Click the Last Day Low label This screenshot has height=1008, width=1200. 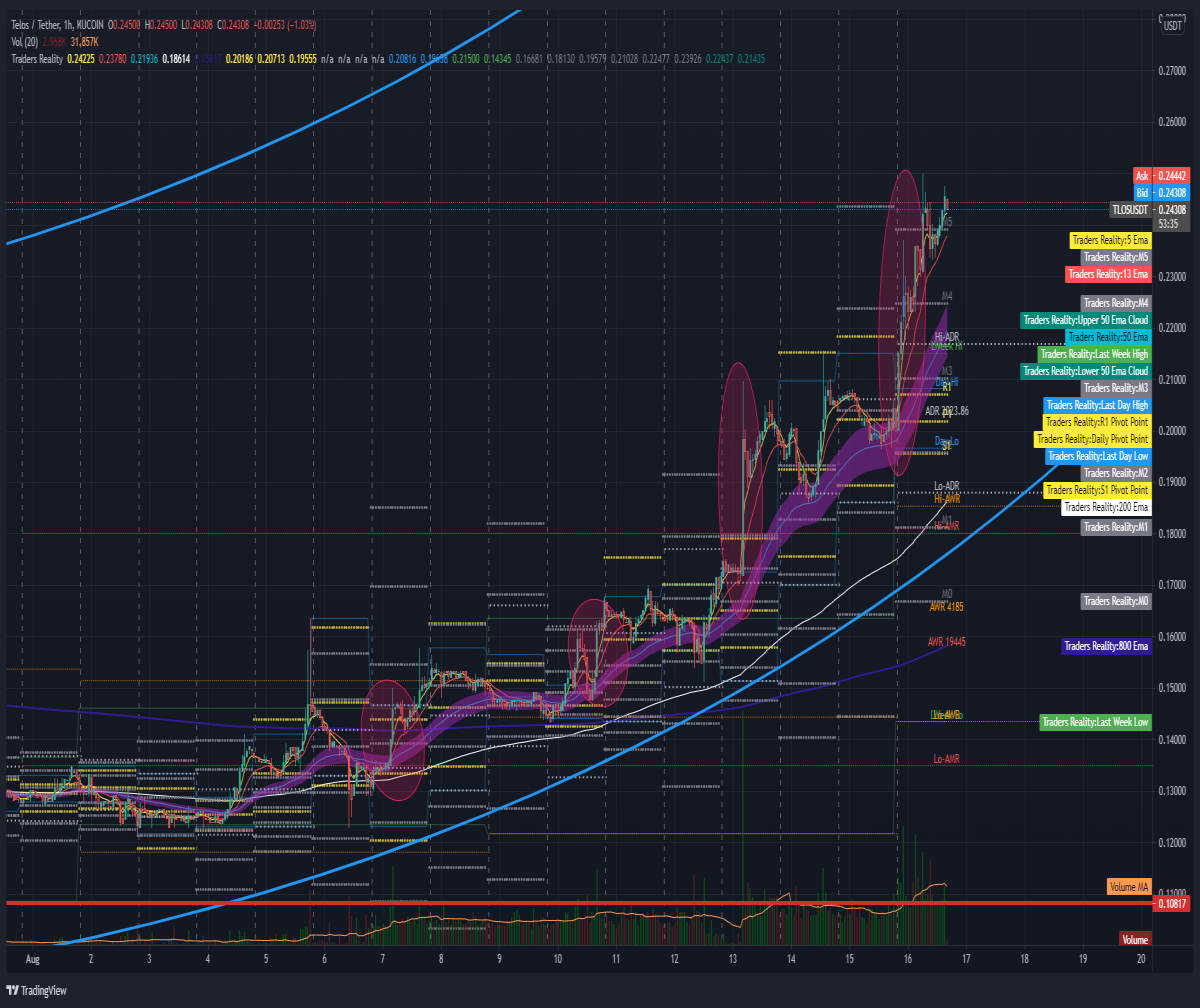(x=1099, y=456)
